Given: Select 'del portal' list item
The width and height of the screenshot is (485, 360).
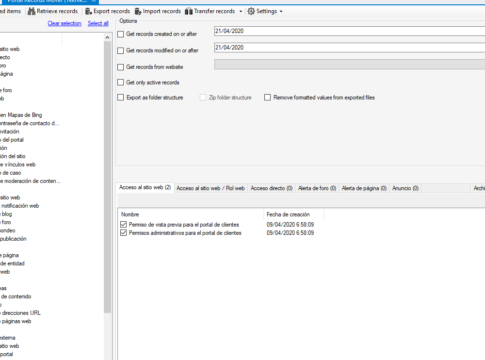Looking at the screenshot, I should pos(12,140).
